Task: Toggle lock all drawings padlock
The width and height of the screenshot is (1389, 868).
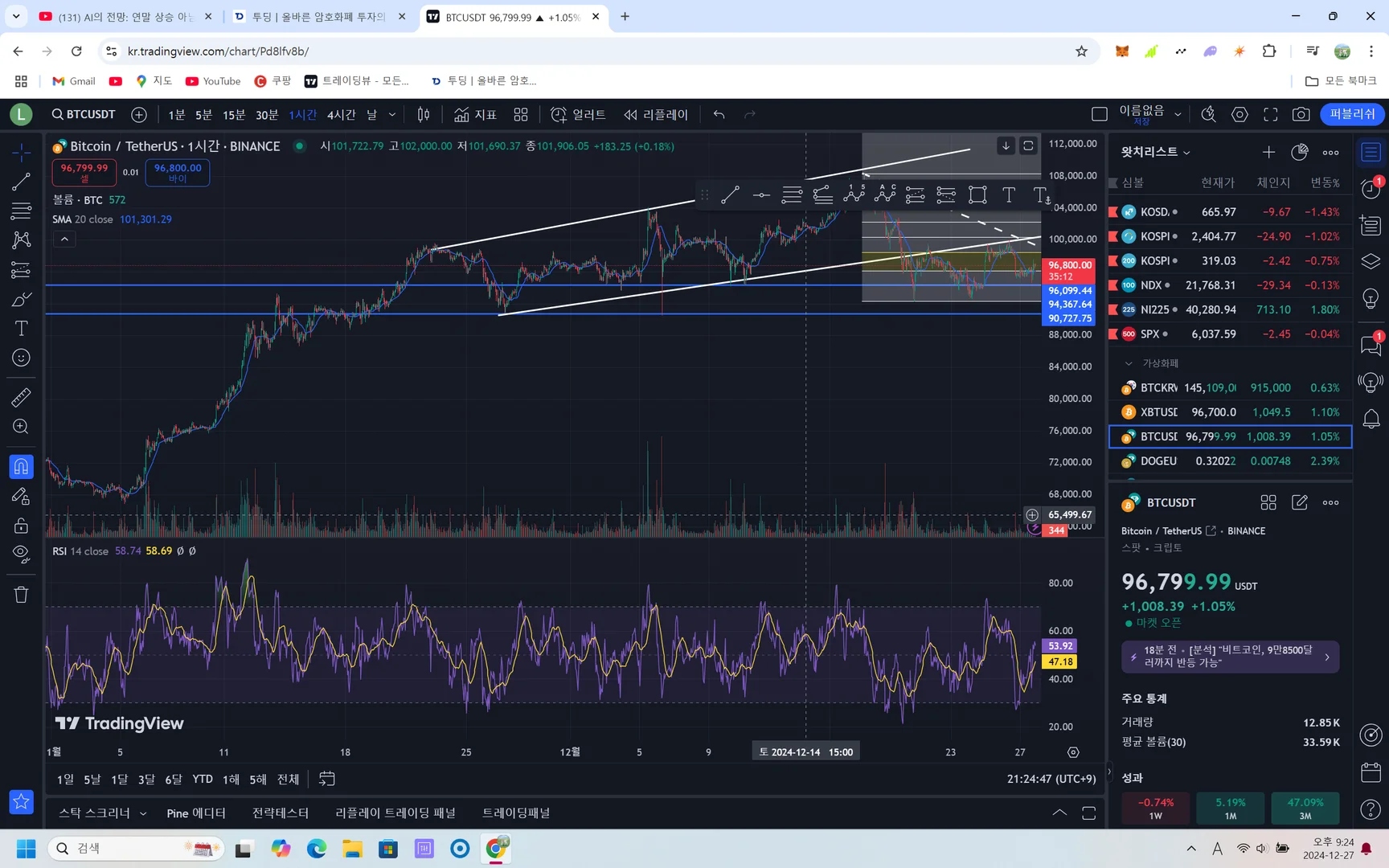Action: click(21, 526)
